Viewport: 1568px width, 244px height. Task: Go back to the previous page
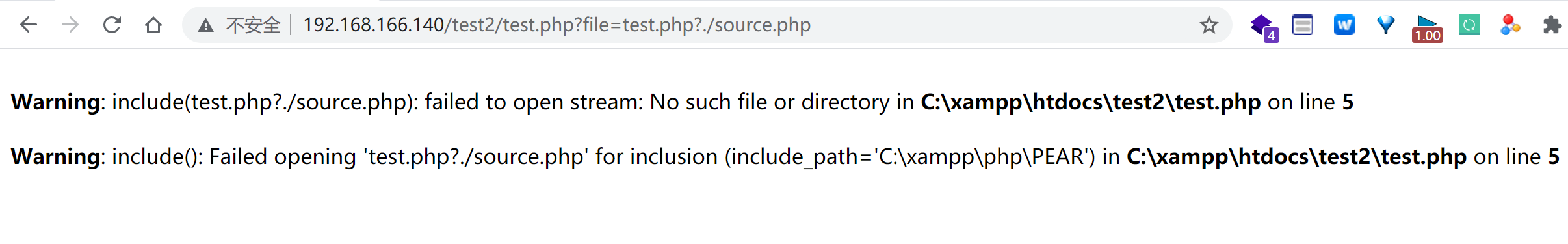(x=29, y=25)
